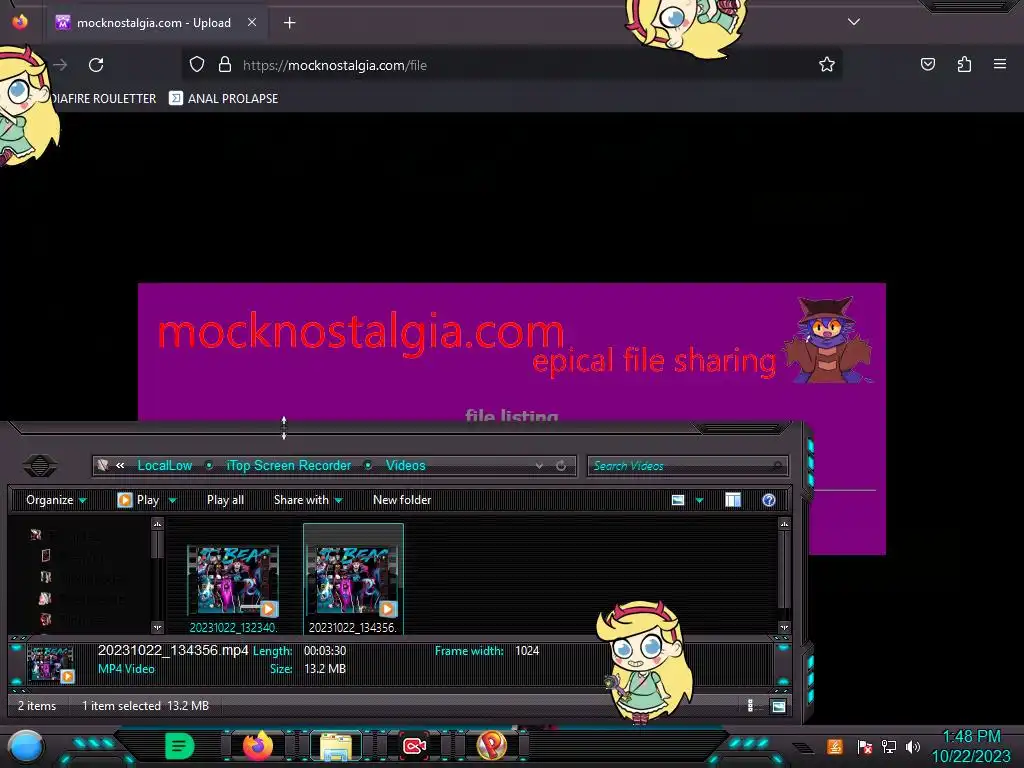Open the Organize menu in Explorer
Viewport: 1024px width, 768px height.
[56, 500]
